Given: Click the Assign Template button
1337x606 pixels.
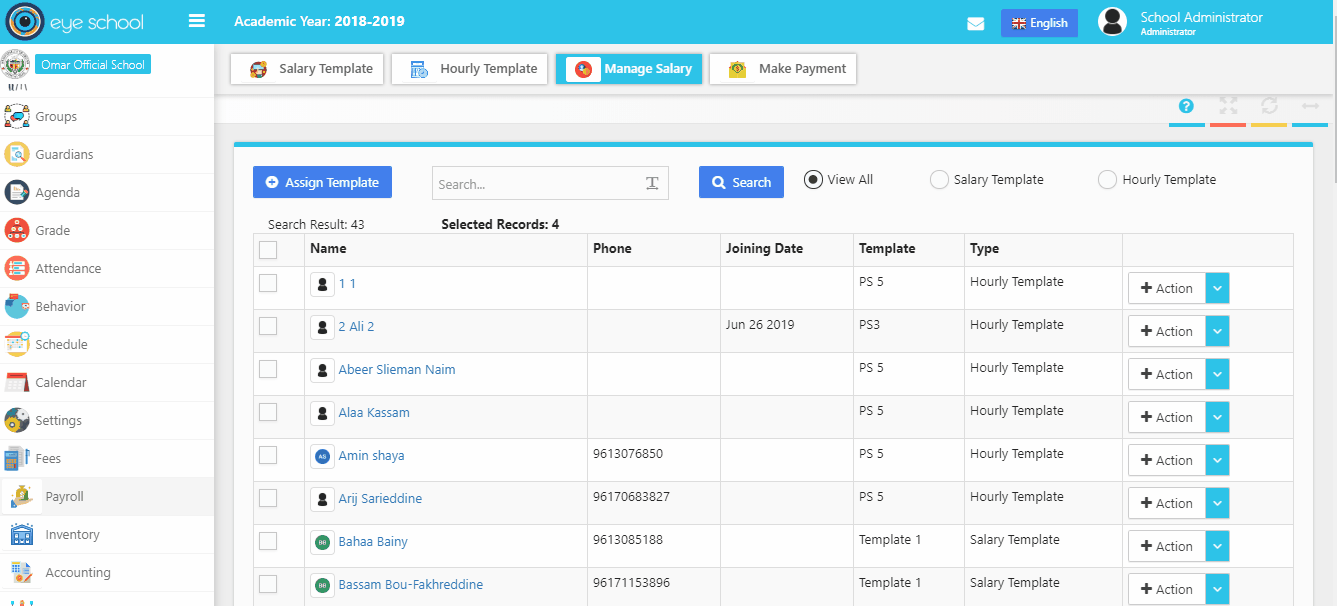Looking at the screenshot, I should point(322,182).
